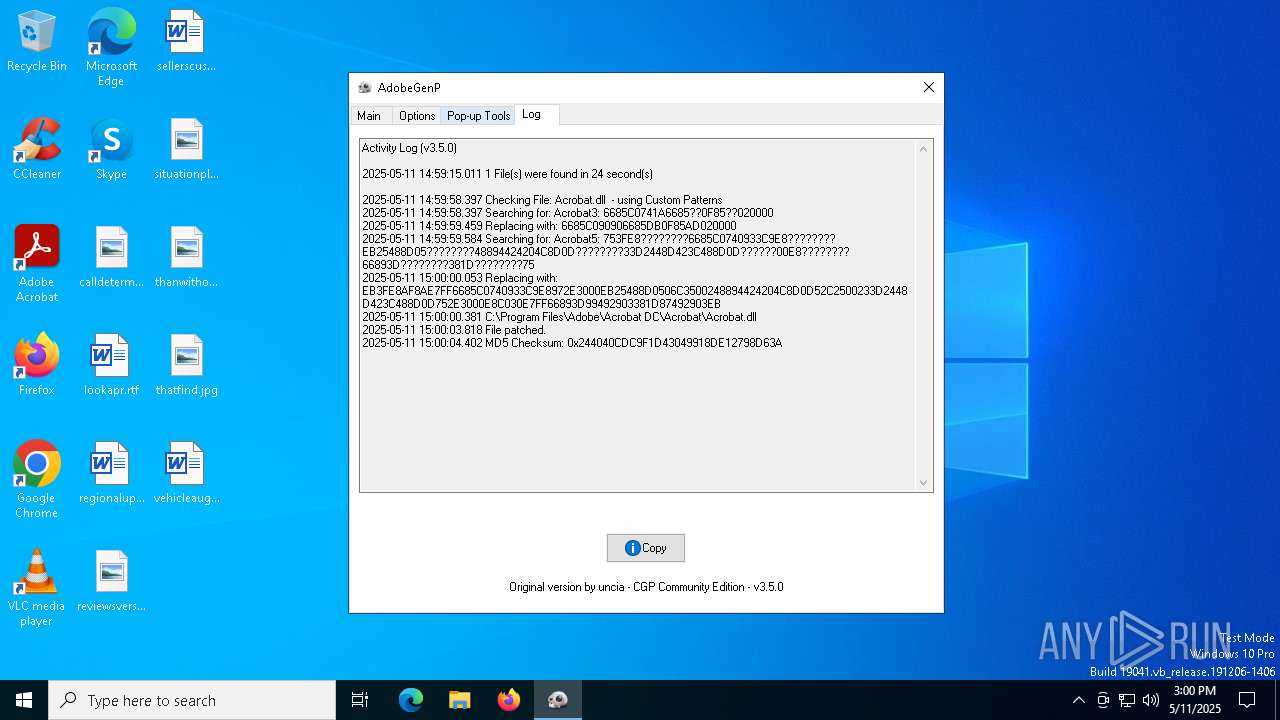1280x720 pixels.
Task: Show hidden system tray icons
Action: [x=1078, y=700]
